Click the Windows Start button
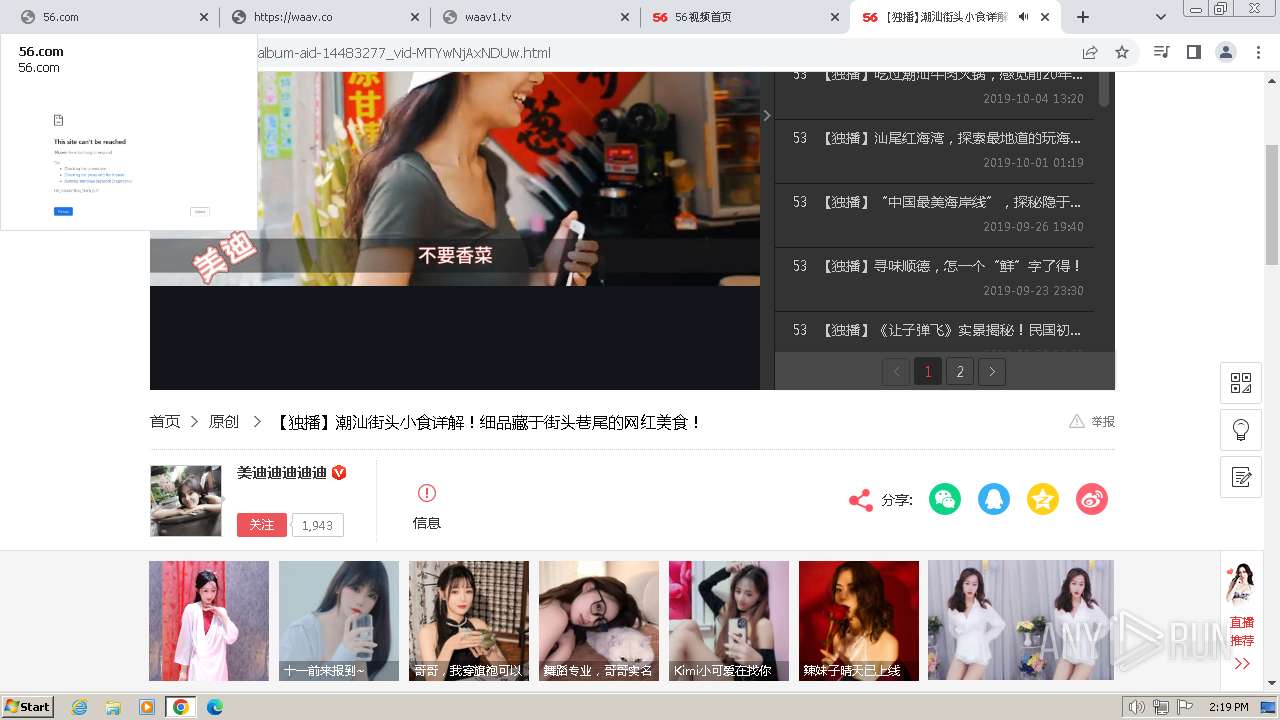 (28, 707)
